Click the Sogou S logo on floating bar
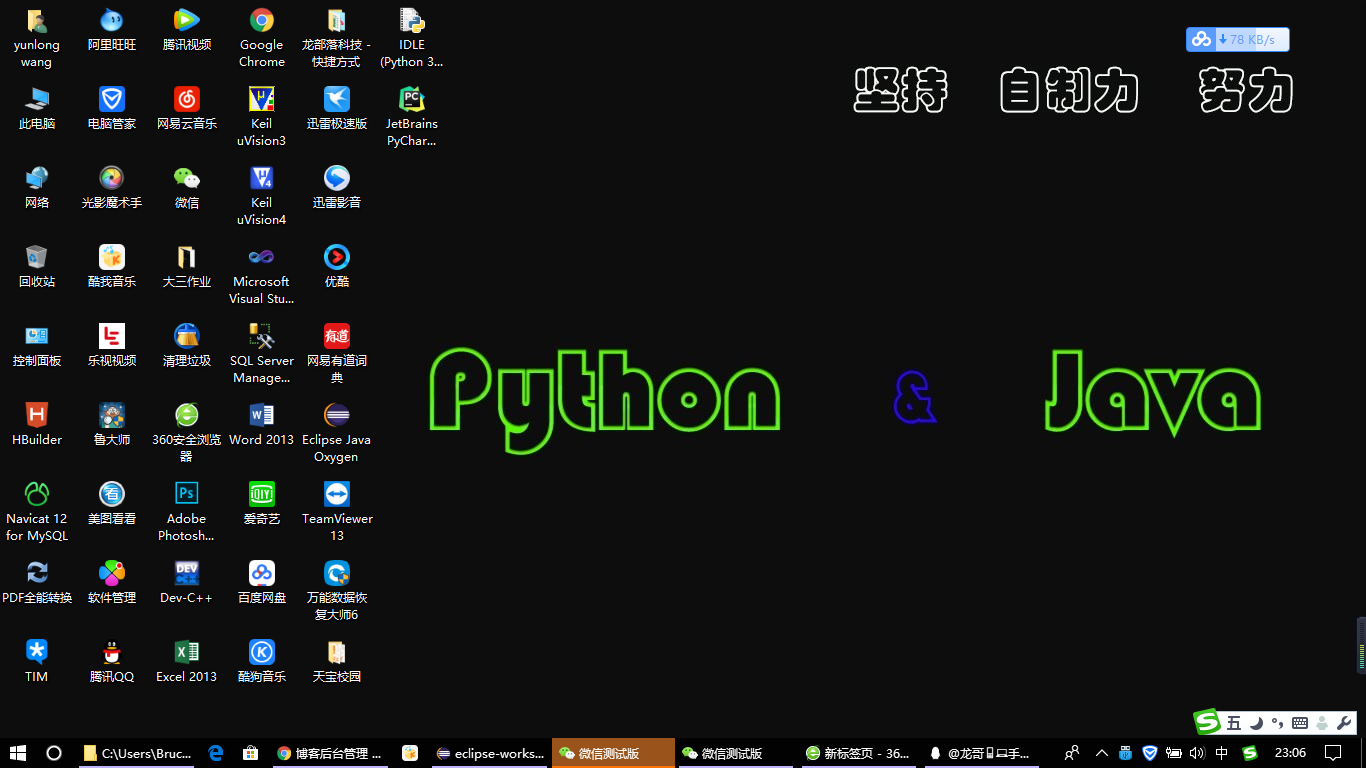Viewport: 1366px width, 768px height. coord(1208,721)
